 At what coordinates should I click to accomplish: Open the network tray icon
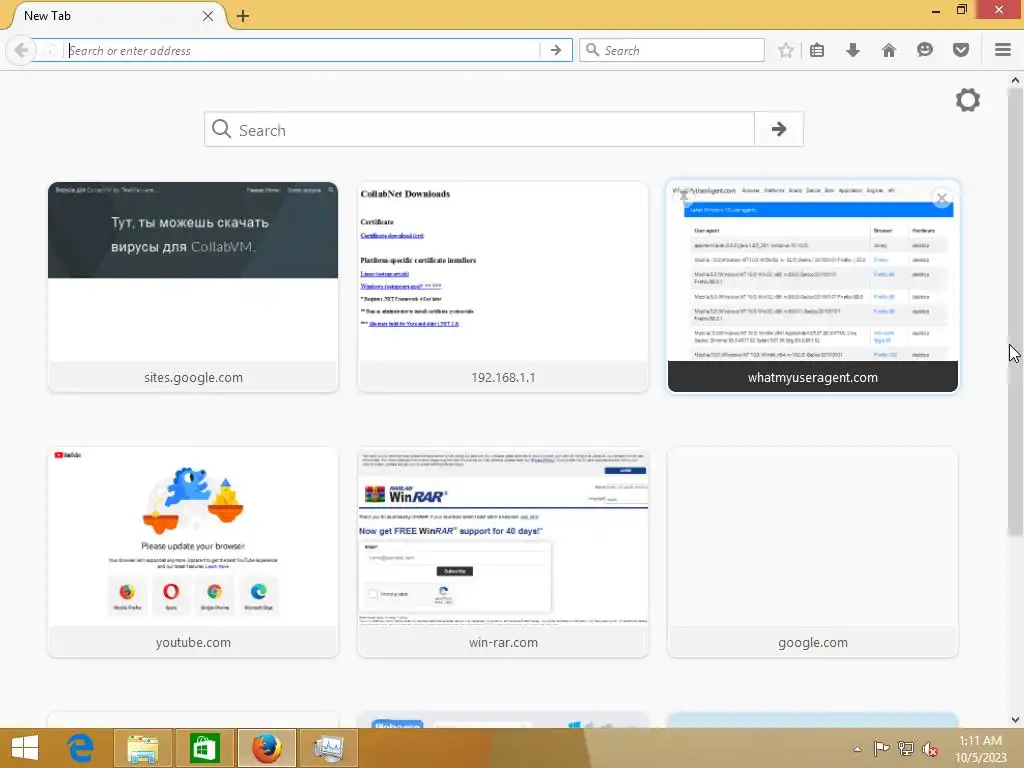906,748
